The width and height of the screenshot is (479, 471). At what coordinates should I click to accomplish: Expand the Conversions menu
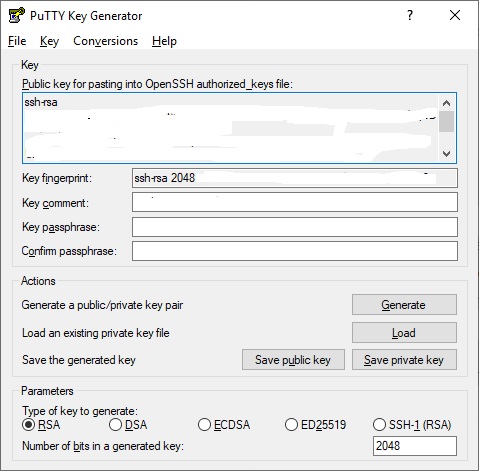click(106, 41)
